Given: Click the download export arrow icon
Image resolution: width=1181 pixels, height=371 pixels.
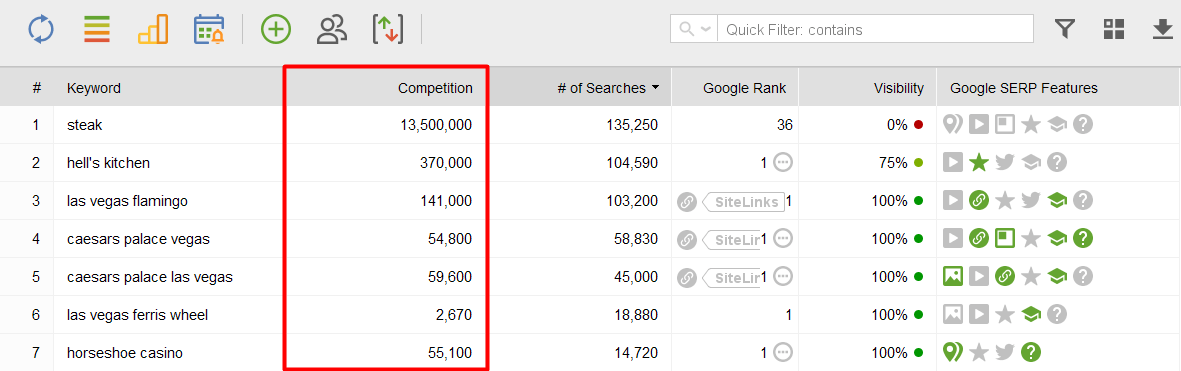Looking at the screenshot, I should point(1162,30).
